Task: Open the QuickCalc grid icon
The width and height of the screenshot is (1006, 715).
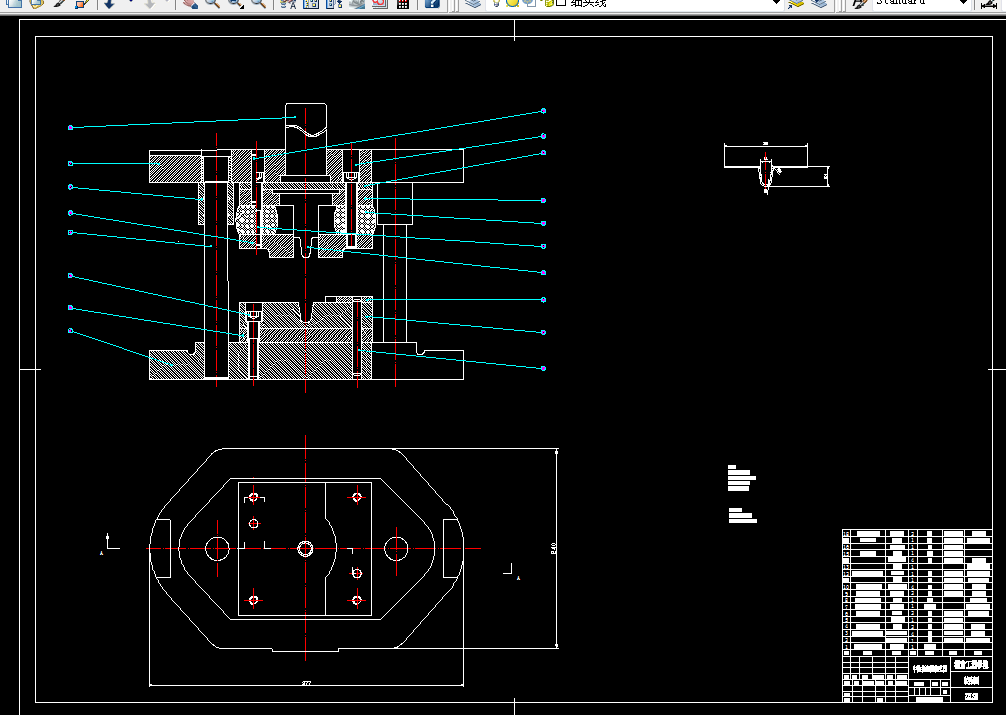Action: (403, 3)
